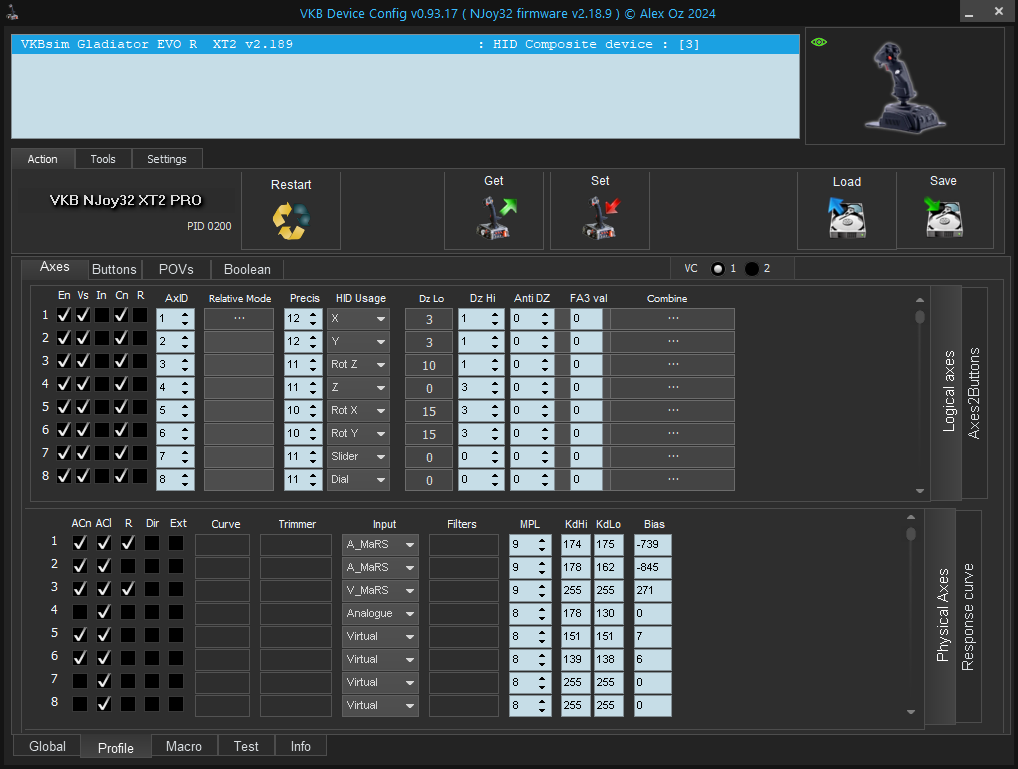Increase AxID value for axis 1
The image size is (1018, 769).
[185, 314]
